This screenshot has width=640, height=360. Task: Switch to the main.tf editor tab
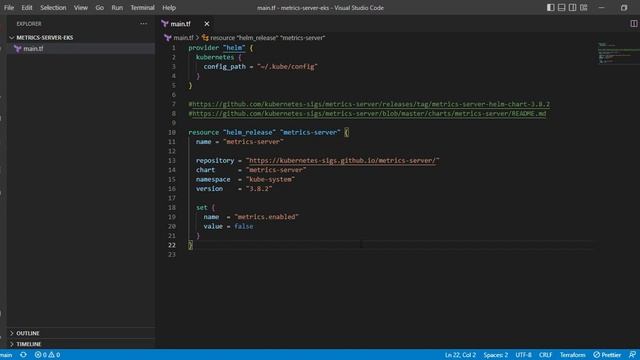point(181,24)
